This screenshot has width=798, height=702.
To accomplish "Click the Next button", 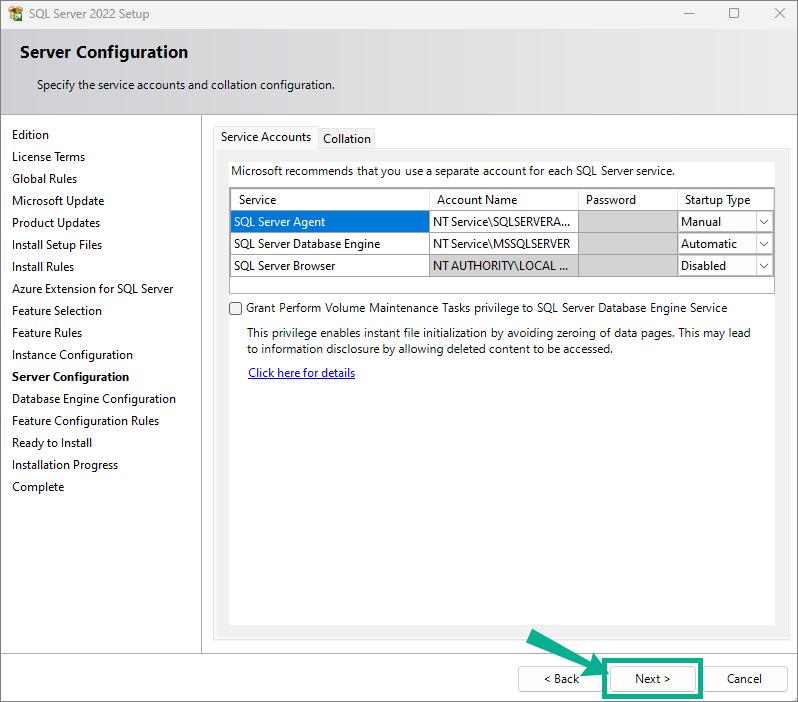I will (652, 679).
